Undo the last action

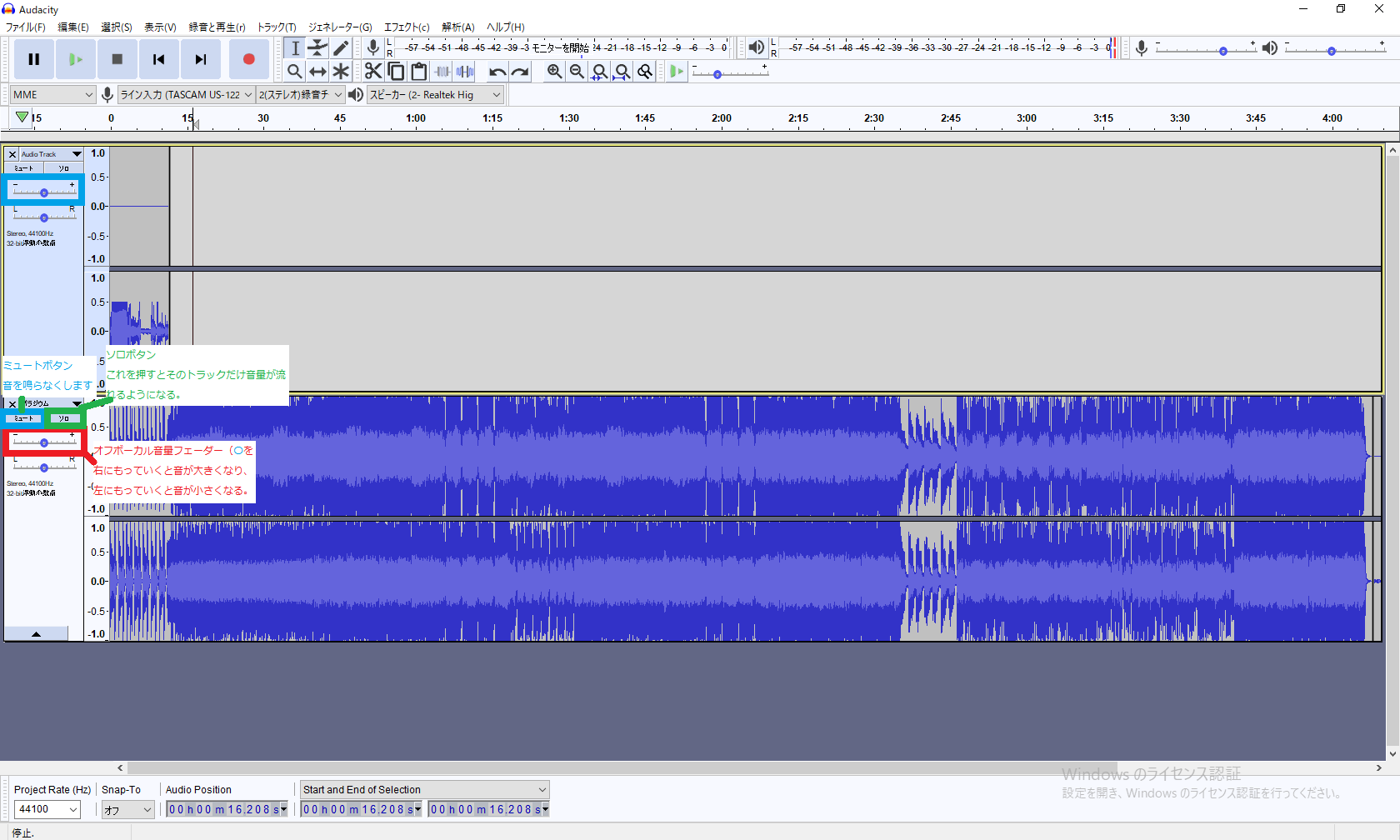point(497,72)
